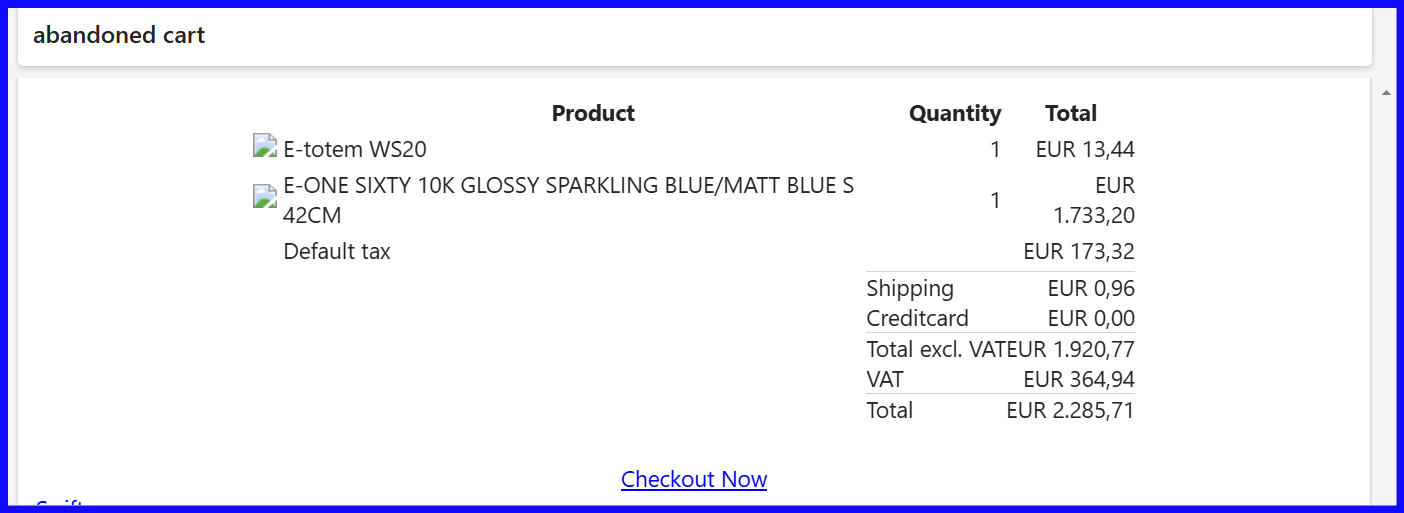This screenshot has width=1404, height=513.
Task: Select the E-totem WS20 product name
Action: 355,150
